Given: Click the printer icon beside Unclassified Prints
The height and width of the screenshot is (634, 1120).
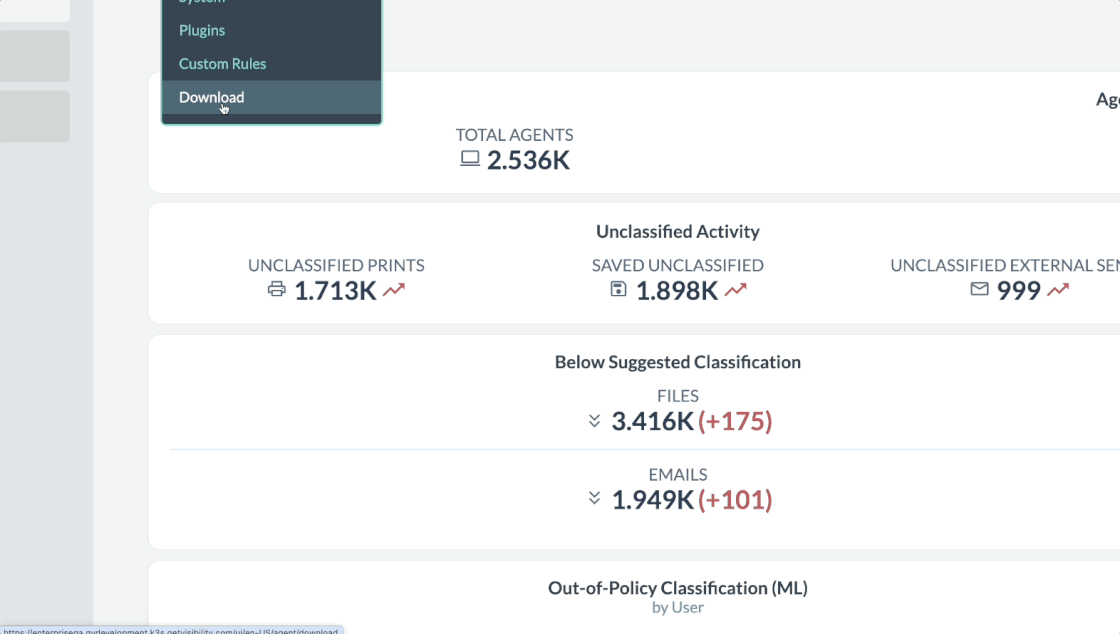Looking at the screenshot, I should coord(277,290).
